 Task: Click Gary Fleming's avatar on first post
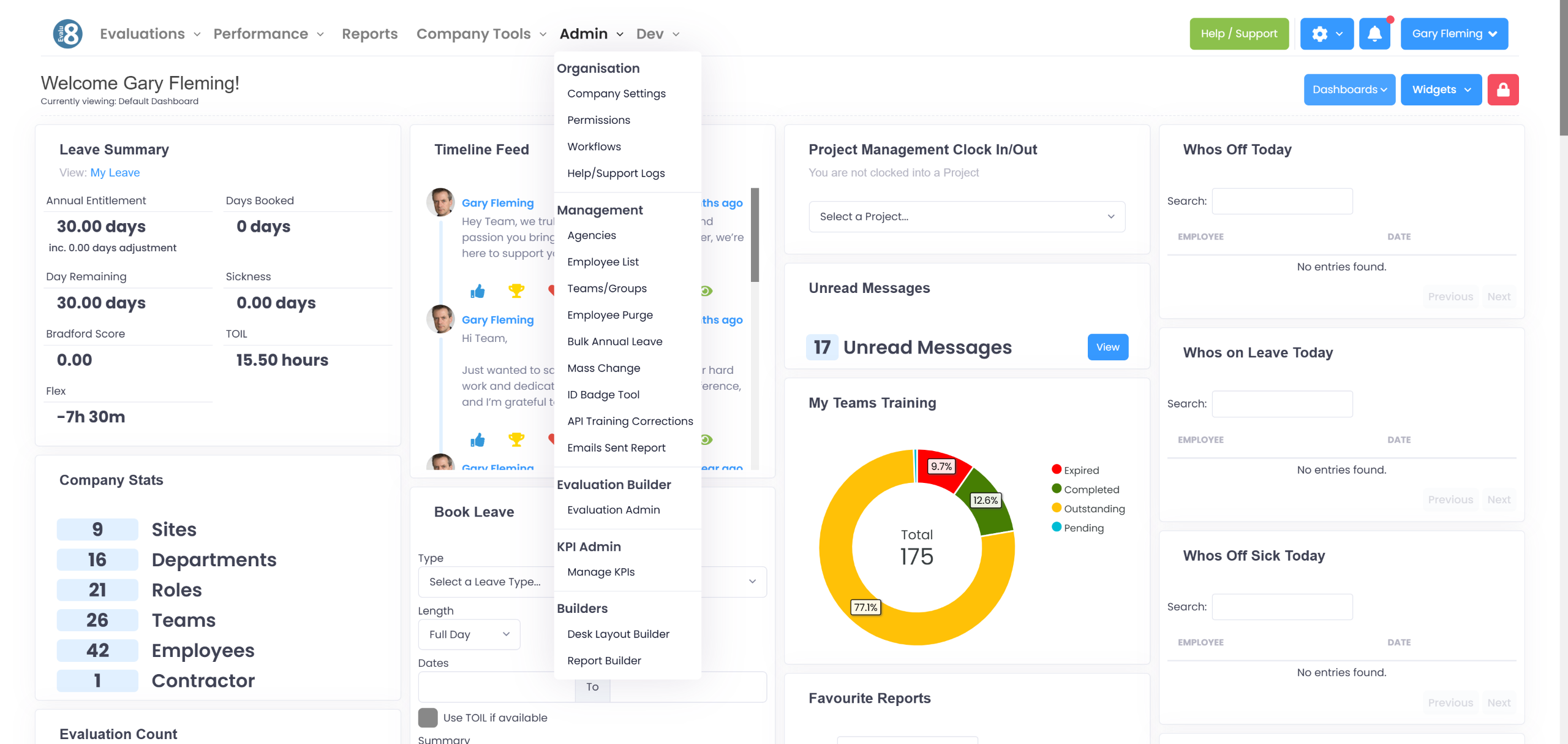click(440, 202)
